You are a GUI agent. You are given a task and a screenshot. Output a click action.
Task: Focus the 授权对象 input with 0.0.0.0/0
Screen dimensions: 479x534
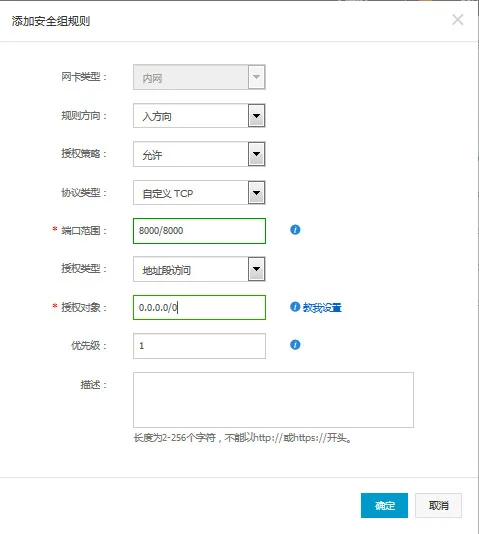199,308
